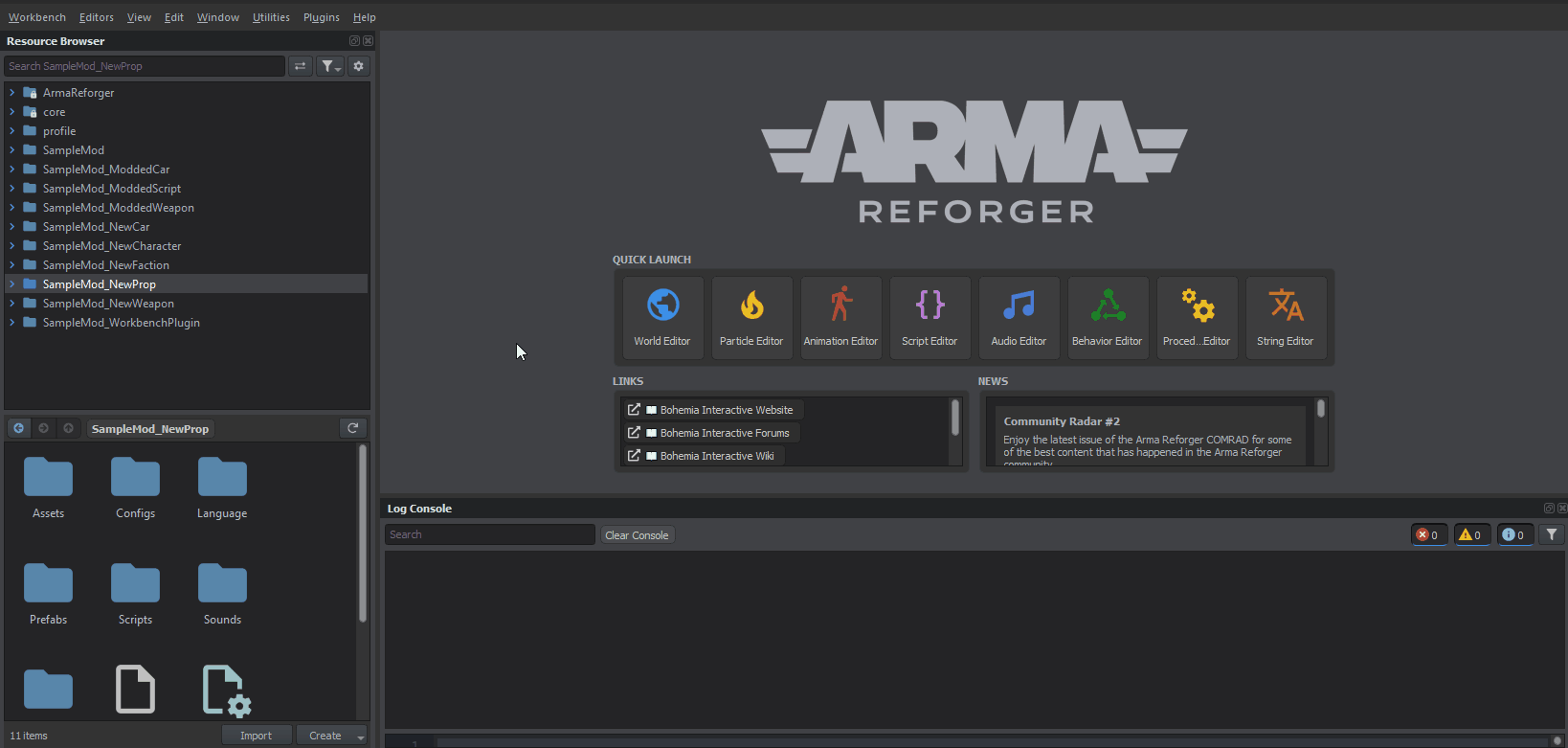Select the blank document file icon
This screenshot has height=748, width=1568.
(135, 689)
